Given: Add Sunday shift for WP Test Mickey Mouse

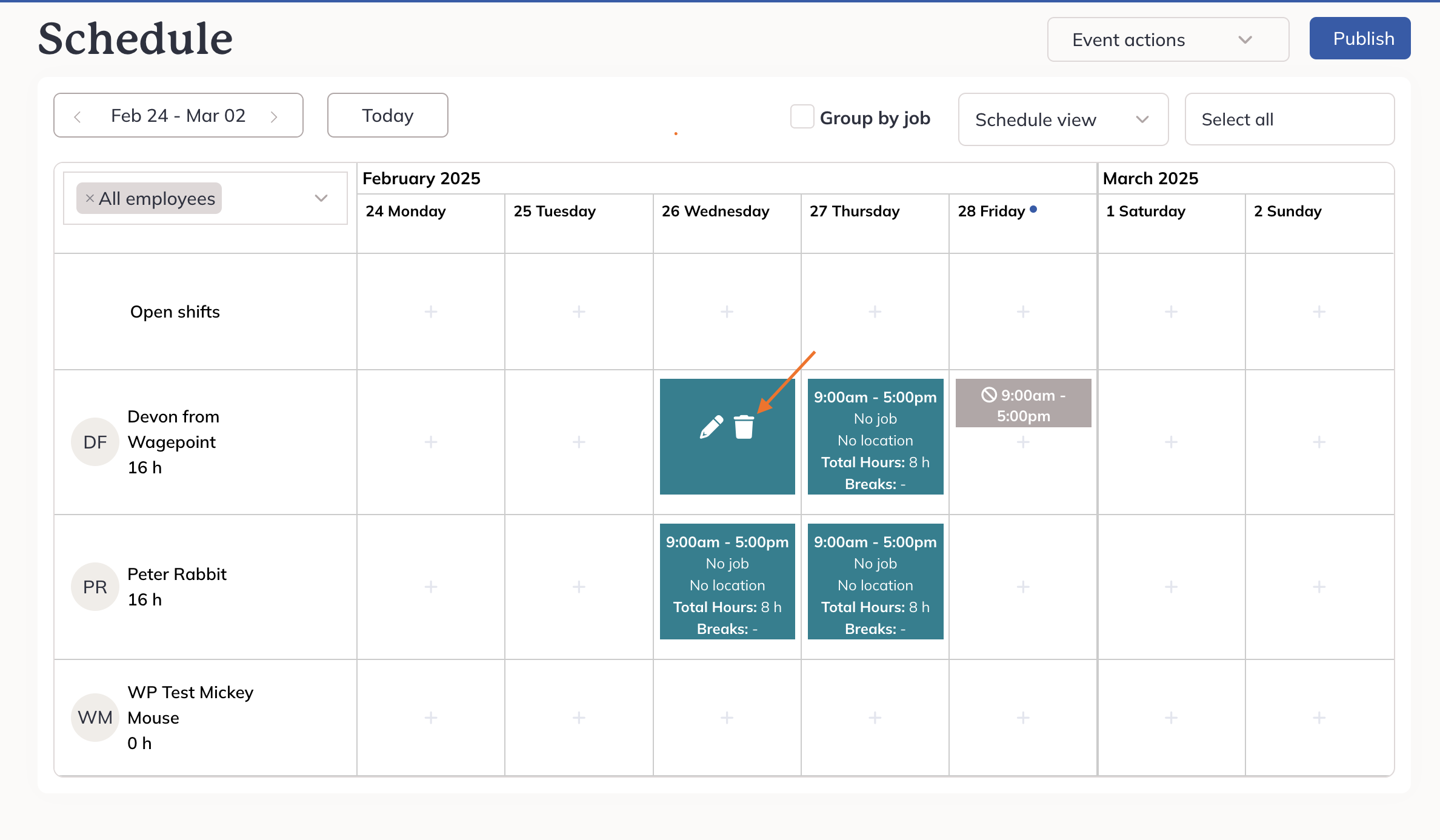Looking at the screenshot, I should click(1319, 718).
